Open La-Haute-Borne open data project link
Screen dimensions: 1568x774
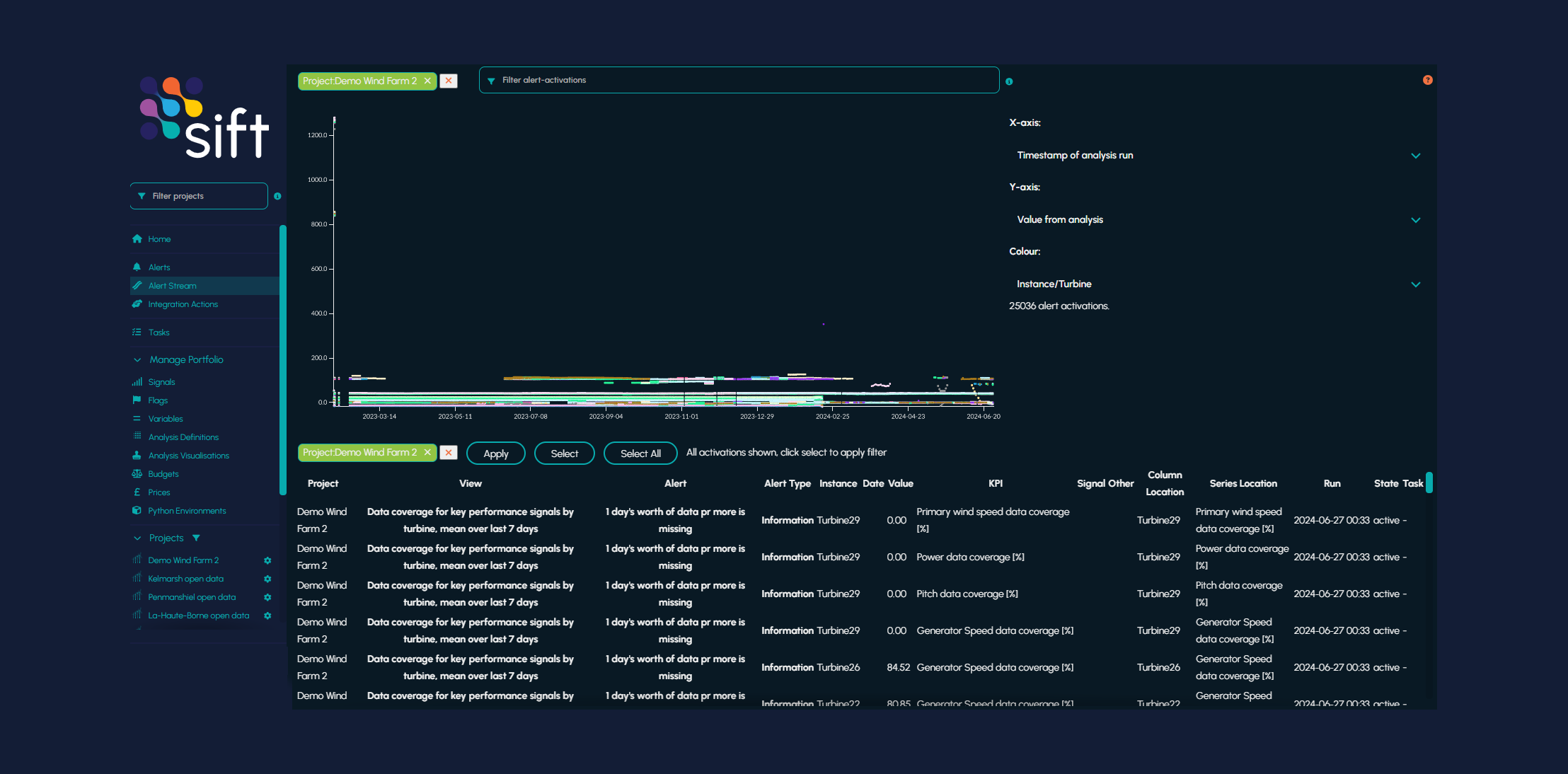click(198, 616)
